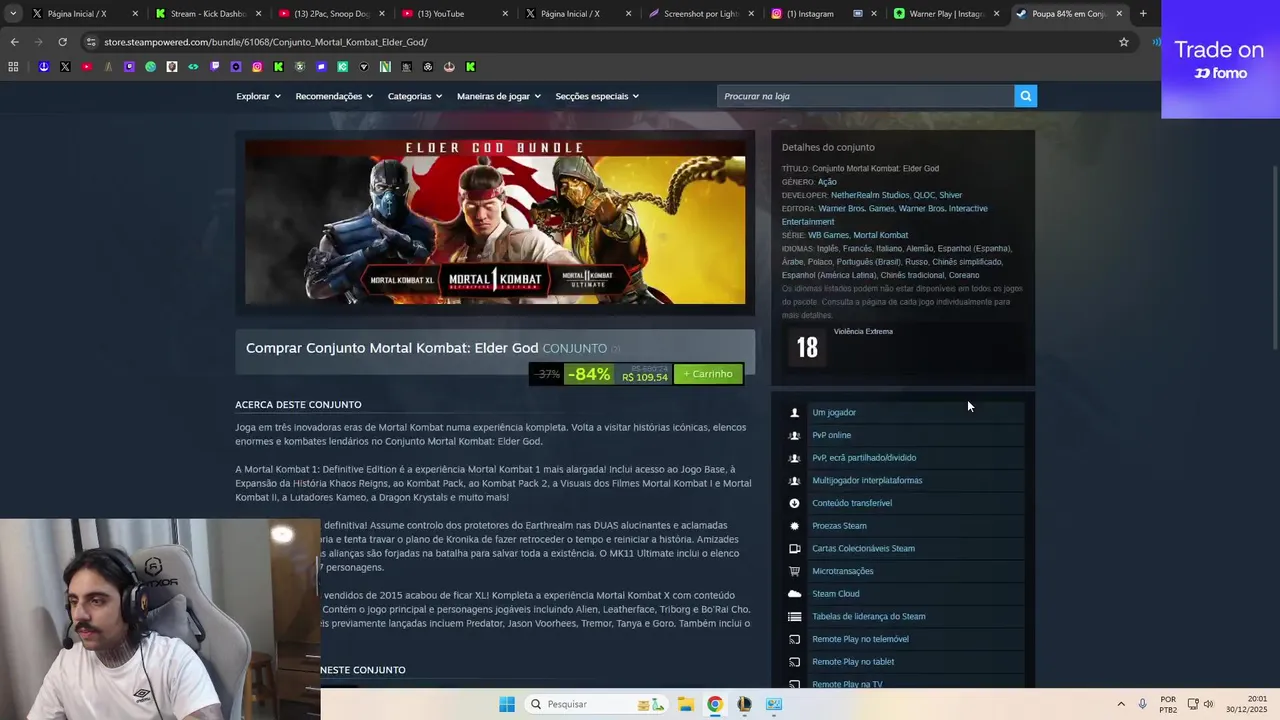
Task: Open the Remote Play no tablet link
Action: tap(853, 662)
